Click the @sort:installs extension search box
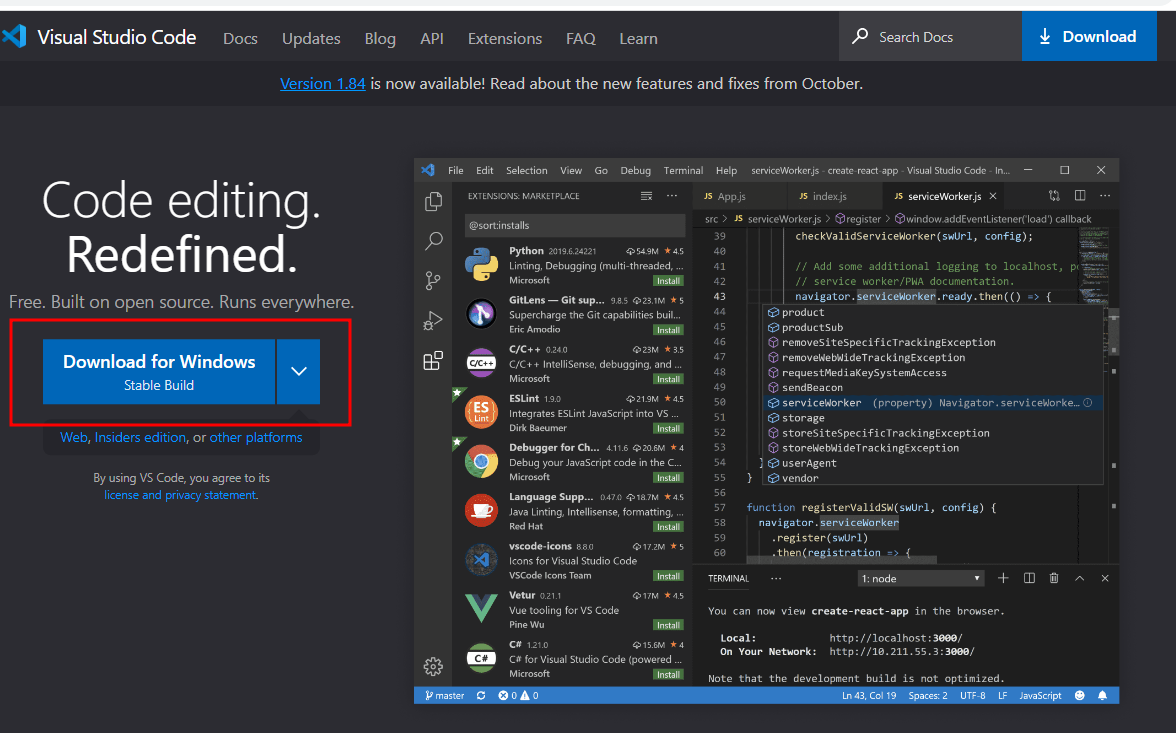 coord(574,225)
